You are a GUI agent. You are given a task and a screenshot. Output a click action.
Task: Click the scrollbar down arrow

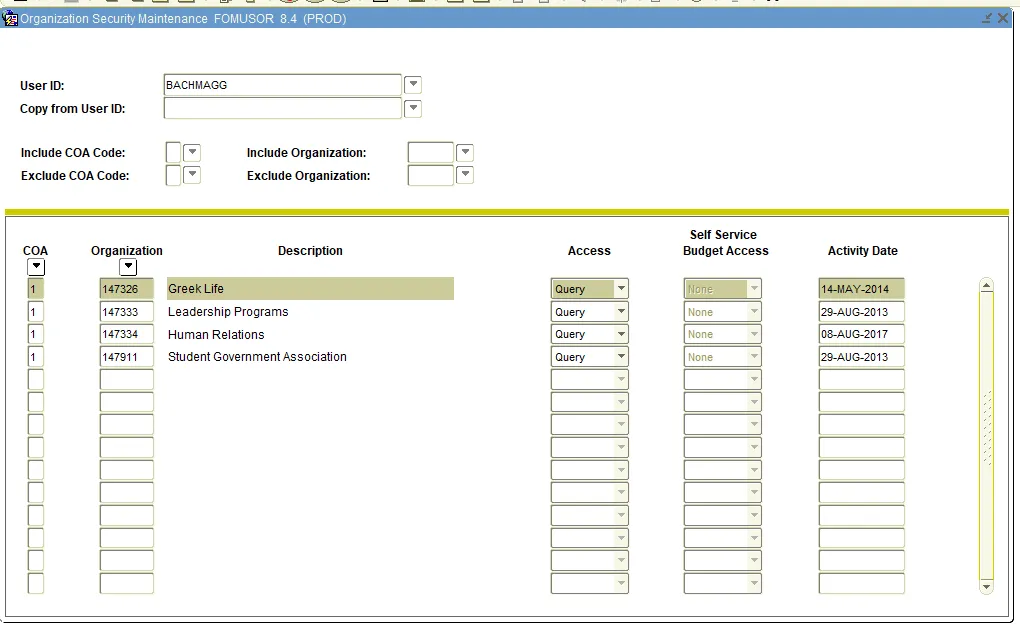tap(986, 588)
